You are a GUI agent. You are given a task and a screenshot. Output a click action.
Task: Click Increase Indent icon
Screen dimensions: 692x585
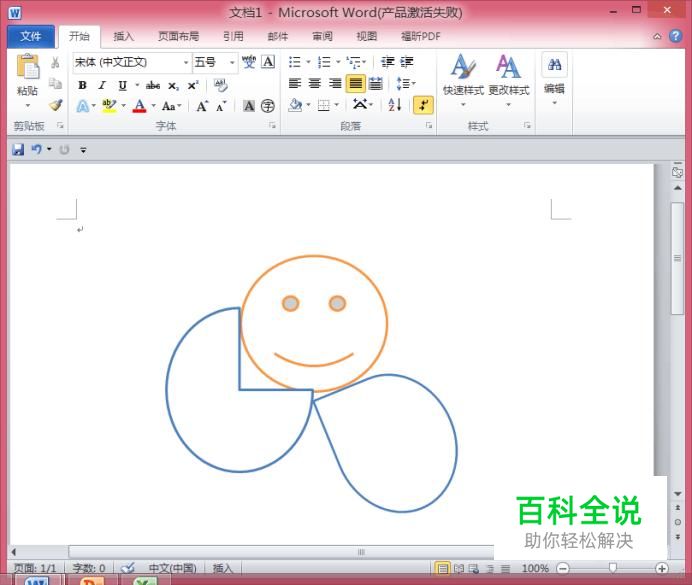(x=407, y=62)
